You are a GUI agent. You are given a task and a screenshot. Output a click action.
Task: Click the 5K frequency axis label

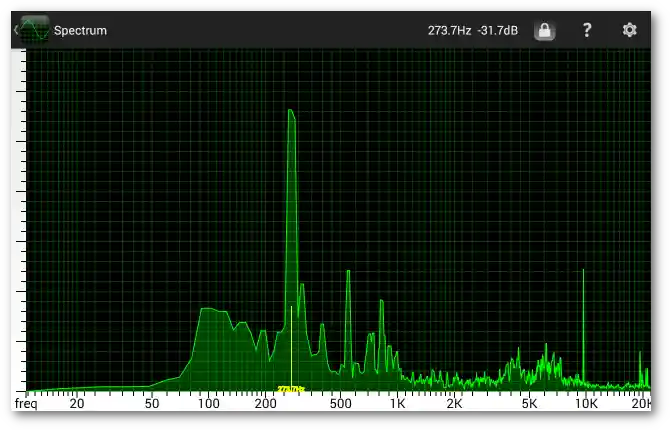pos(529,403)
